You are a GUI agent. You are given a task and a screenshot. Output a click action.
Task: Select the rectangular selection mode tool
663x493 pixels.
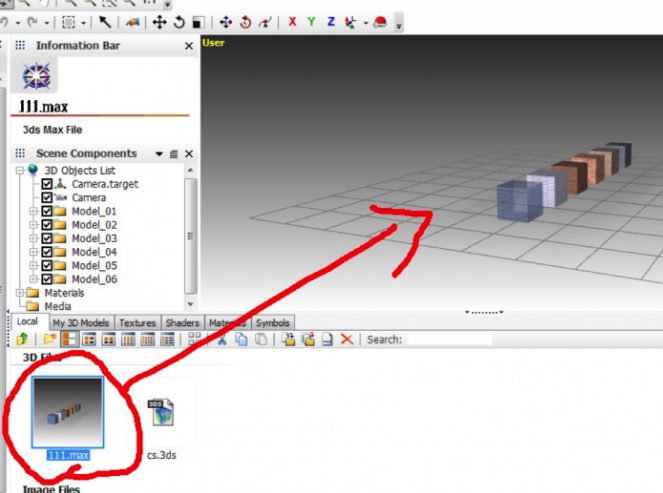click(x=68, y=22)
